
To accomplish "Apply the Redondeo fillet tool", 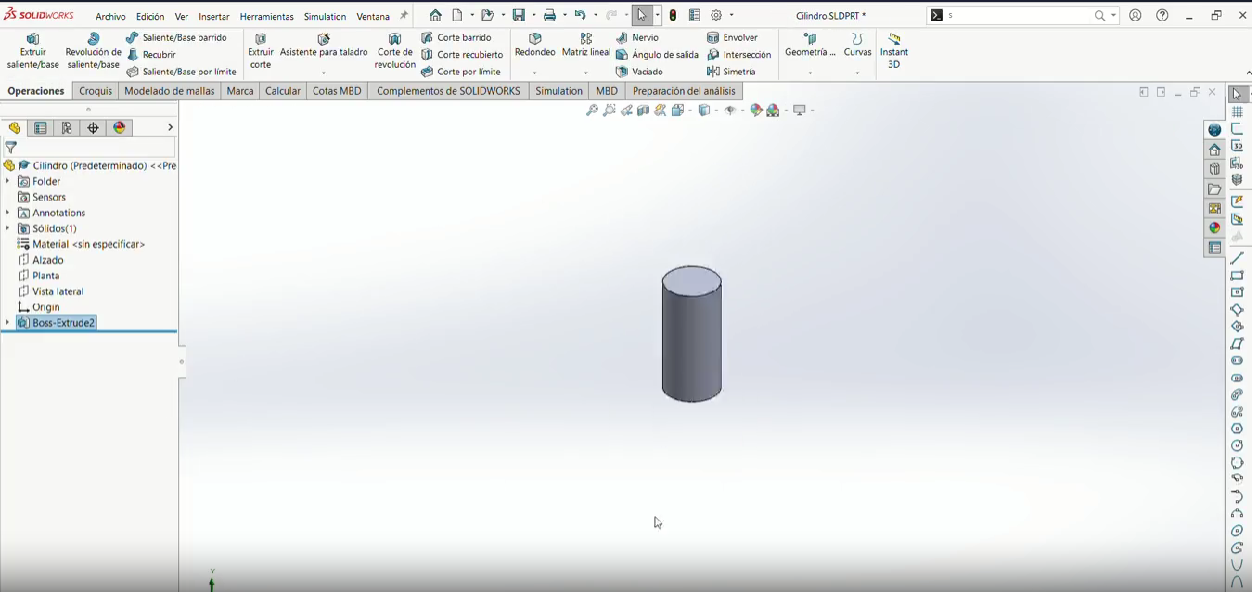I will [535, 45].
